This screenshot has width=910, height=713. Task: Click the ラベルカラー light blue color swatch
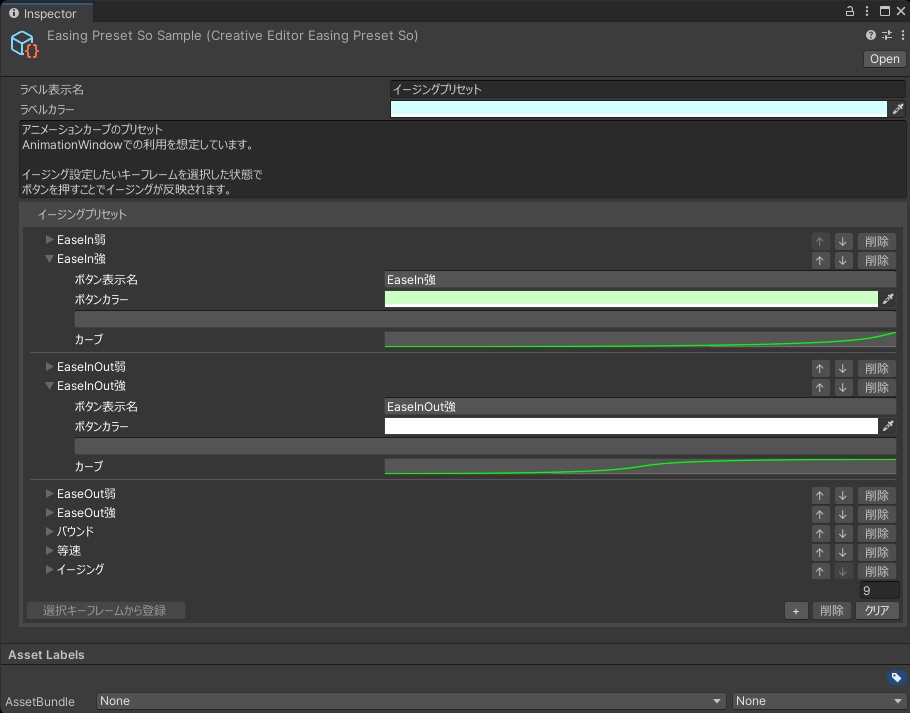coord(640,109)
